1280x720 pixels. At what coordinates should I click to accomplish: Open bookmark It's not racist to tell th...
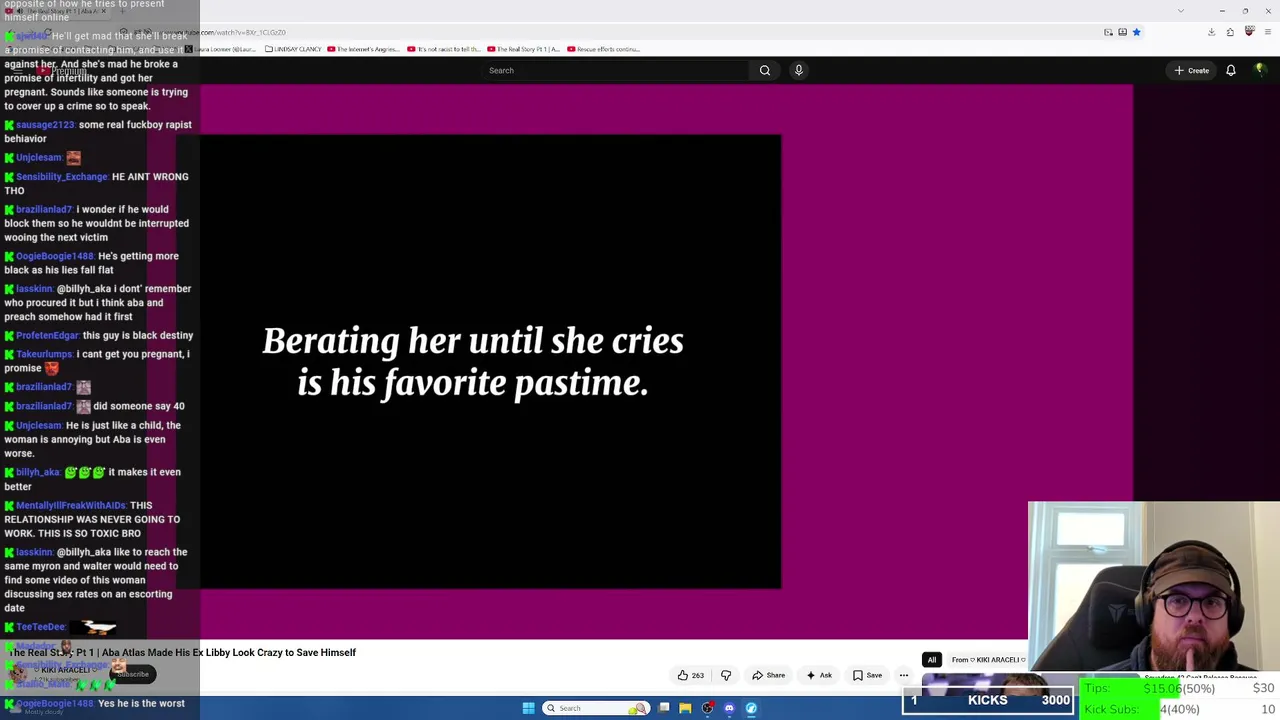(444, 49)
